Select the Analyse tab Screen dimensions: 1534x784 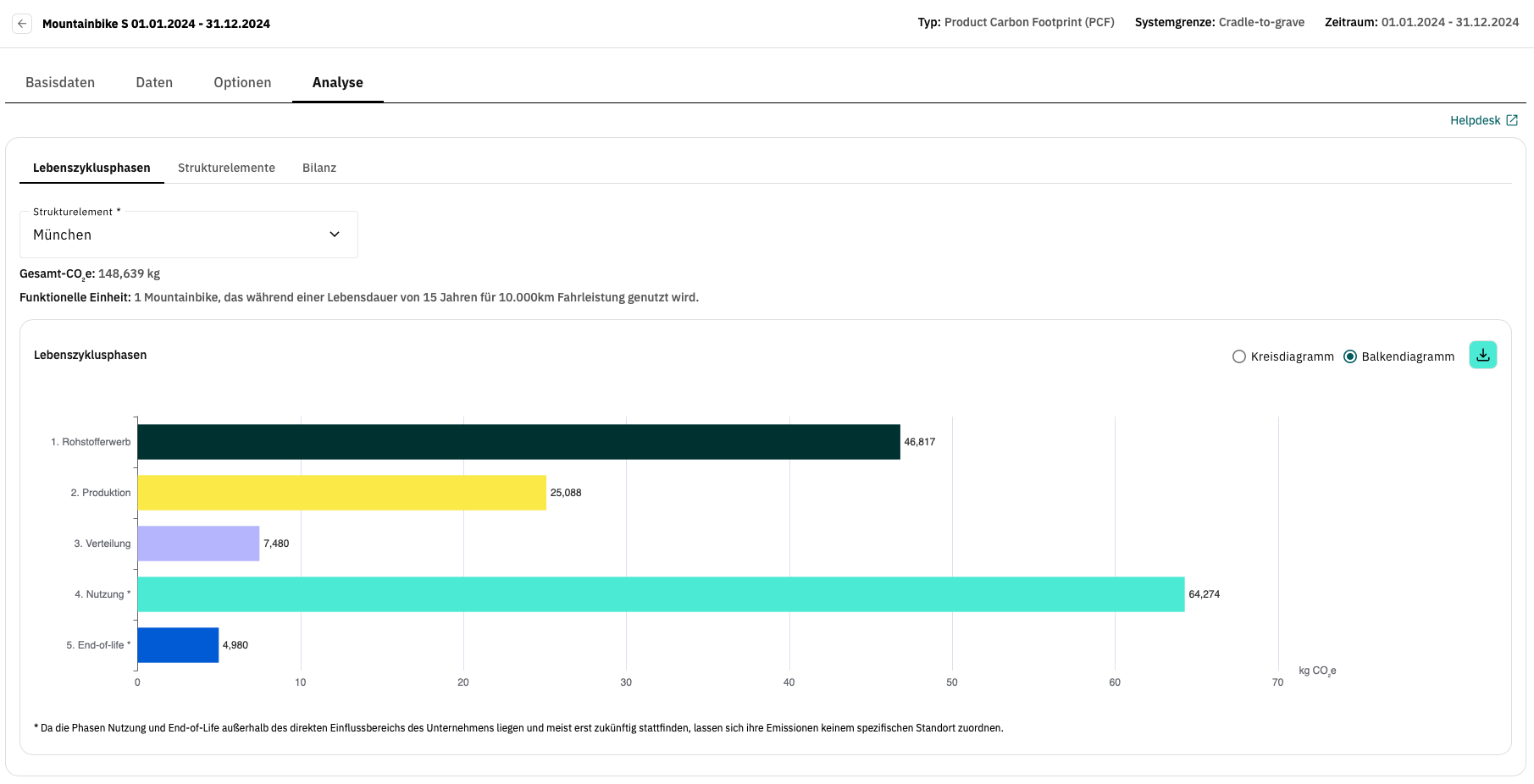click(337, 82)
